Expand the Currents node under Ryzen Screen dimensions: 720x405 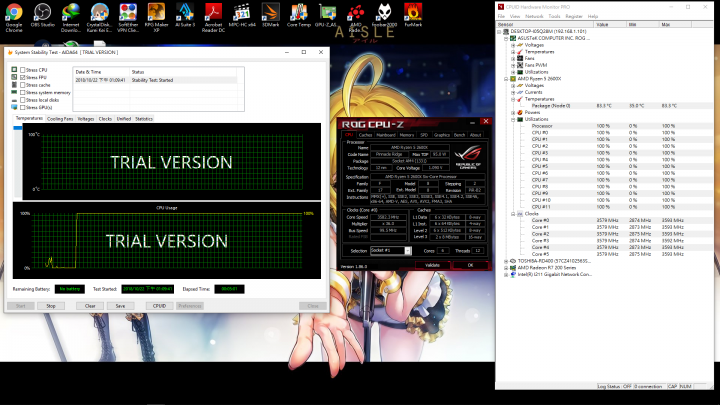click(x=513, y=92)
